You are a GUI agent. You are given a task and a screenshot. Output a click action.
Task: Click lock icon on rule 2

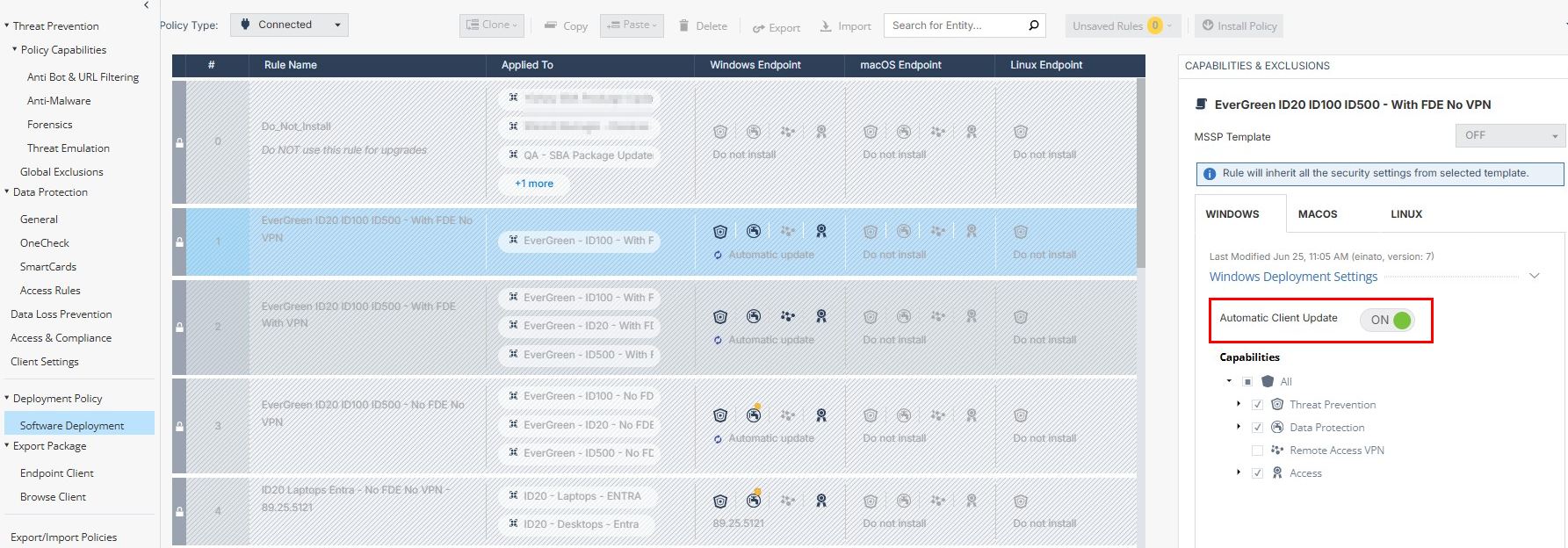coord(179,327)
